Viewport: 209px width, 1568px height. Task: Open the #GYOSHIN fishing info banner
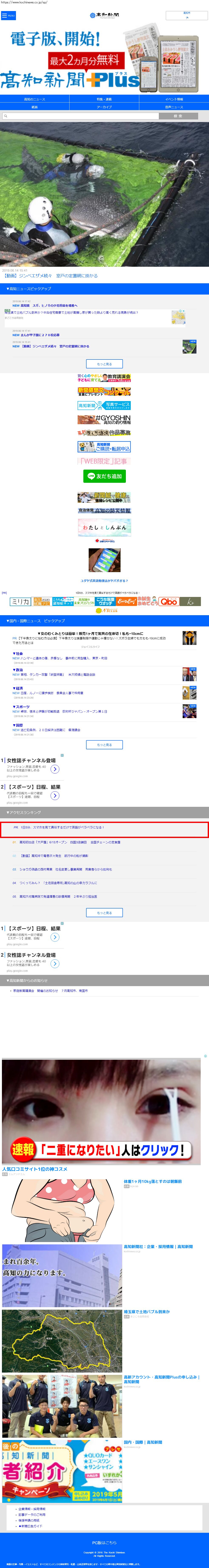104,419
